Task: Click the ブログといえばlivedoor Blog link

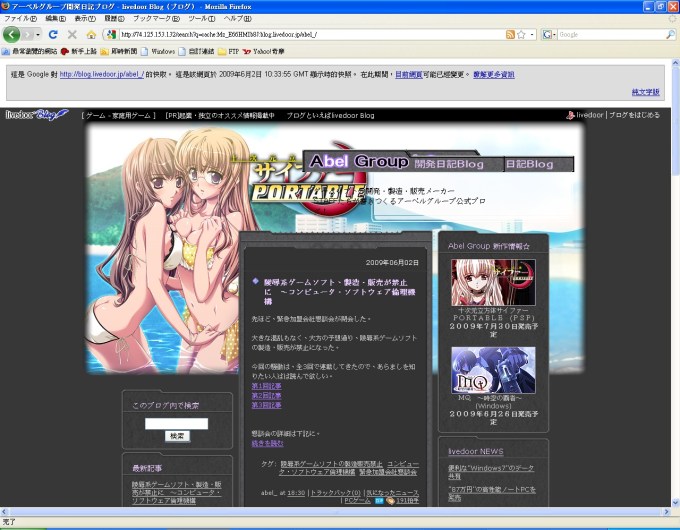Action: pos(330,115)
